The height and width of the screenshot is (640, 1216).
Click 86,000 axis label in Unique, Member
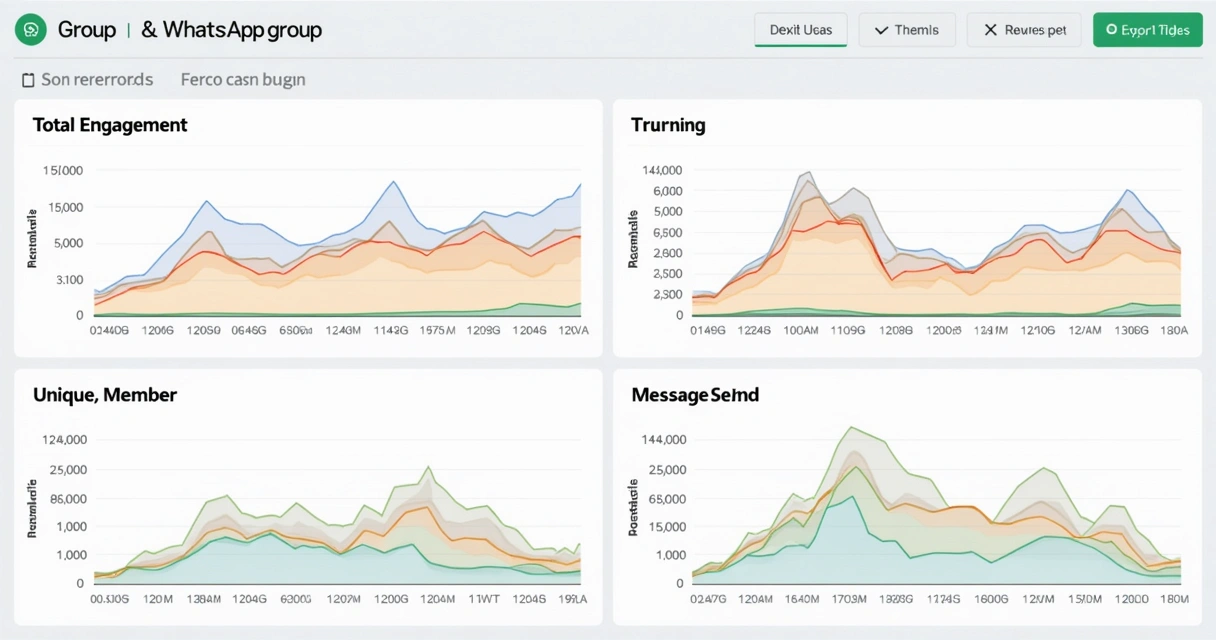[67, 498]
